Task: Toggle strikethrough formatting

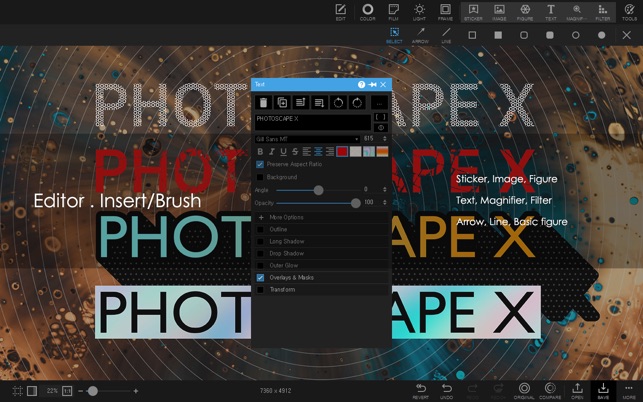Action: 295,152
